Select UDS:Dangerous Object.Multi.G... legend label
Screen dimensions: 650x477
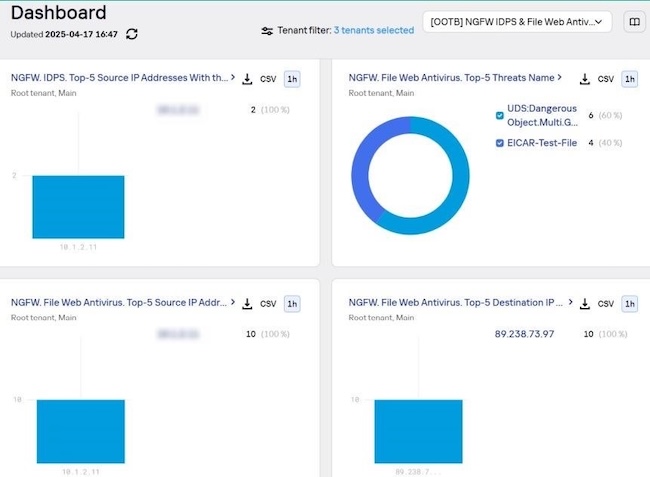pyautogui.click(x=542, y=115)
